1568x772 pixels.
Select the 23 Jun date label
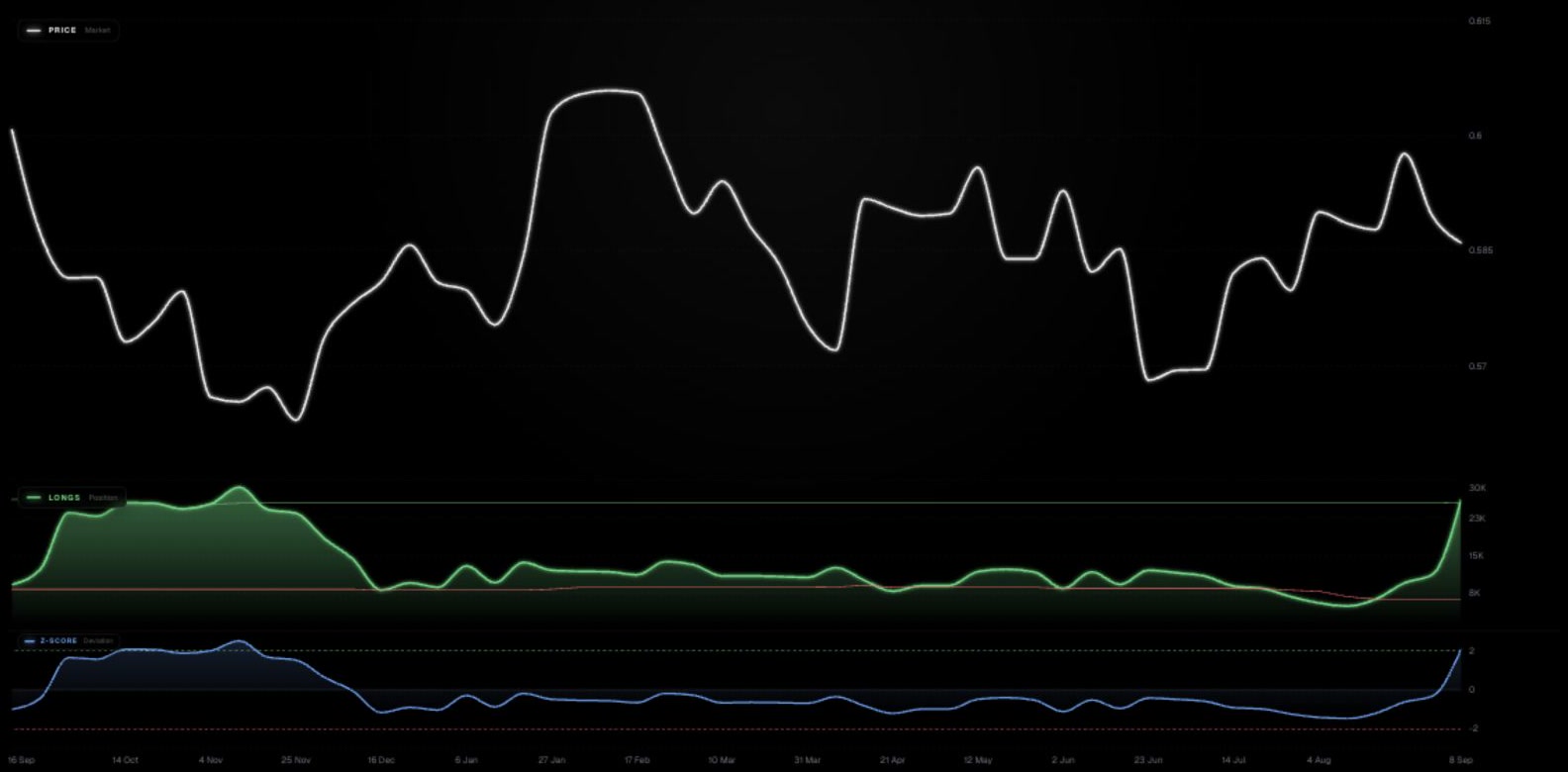pyautogui.click(x=1147, y=760)
